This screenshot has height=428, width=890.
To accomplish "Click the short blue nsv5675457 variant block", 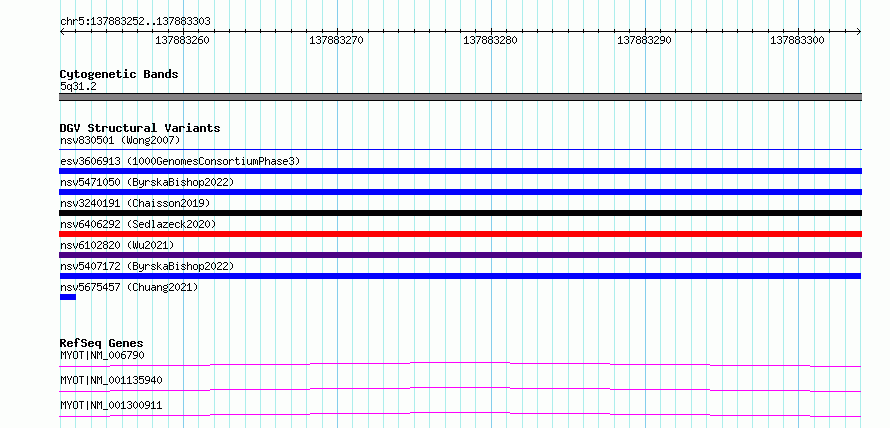I will (x=68, y=297).
